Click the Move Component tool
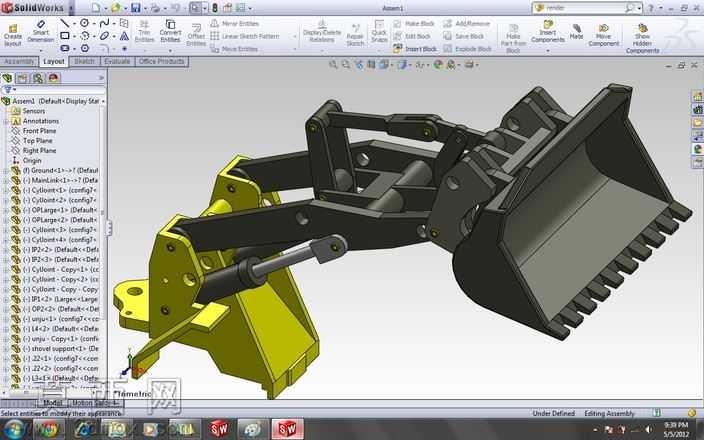The height and width of the screenshot is (440, 704). [x=603, y=35]
